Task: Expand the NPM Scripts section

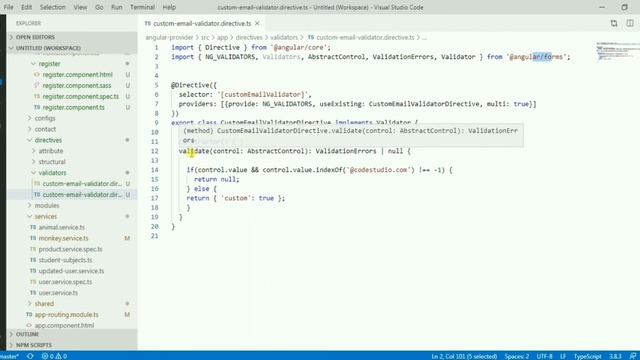Action: (x=72, y=345)
